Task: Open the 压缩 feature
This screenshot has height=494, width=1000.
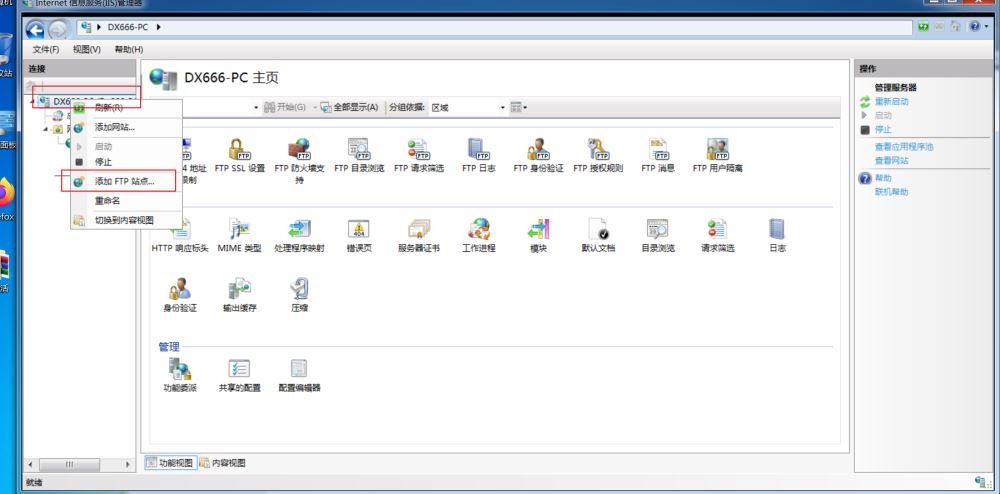Action: (x=299, y=295)
